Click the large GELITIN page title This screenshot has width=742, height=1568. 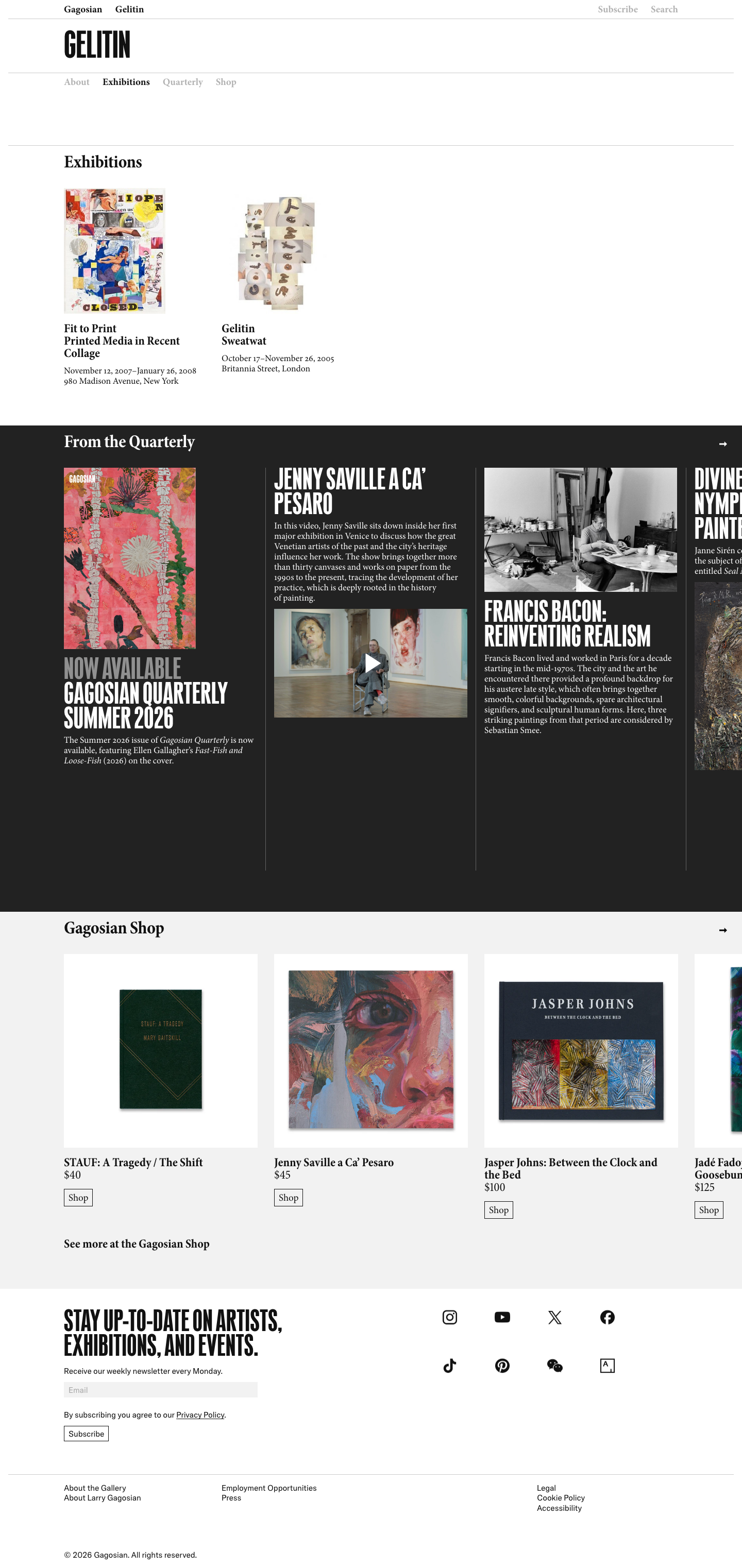click(97, 44)
